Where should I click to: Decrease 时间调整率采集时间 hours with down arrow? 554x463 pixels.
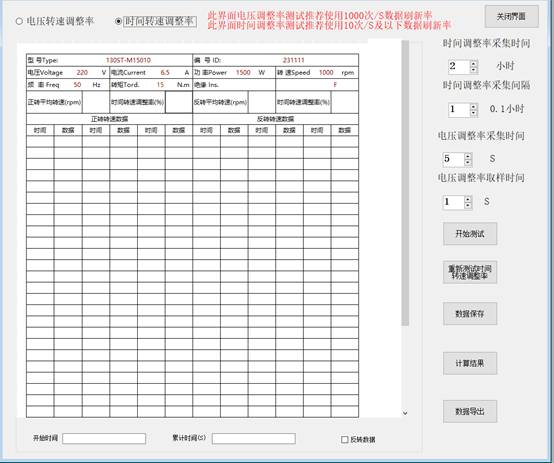473,70
